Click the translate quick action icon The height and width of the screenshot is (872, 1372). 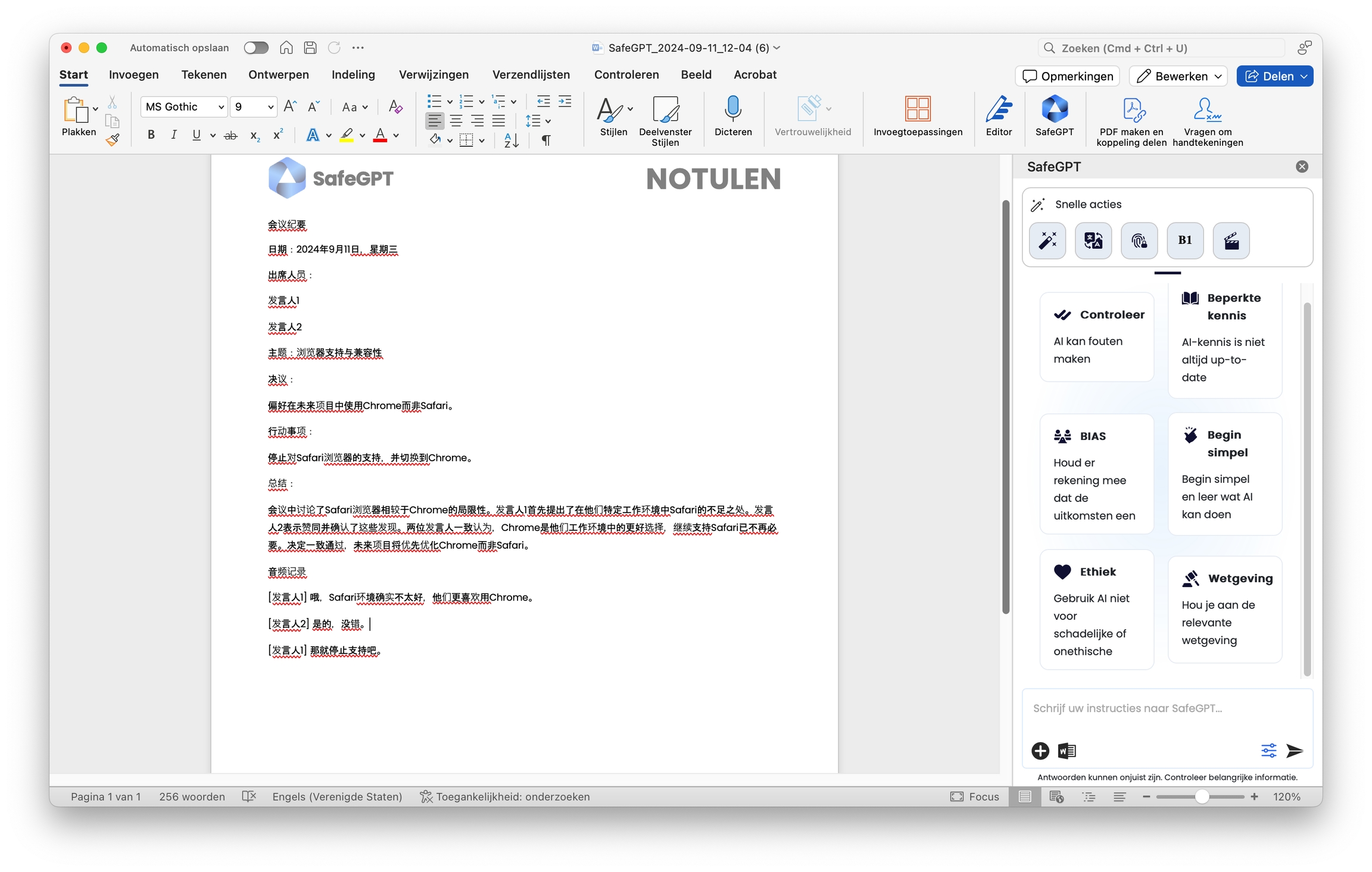(x=1093, y=240)
